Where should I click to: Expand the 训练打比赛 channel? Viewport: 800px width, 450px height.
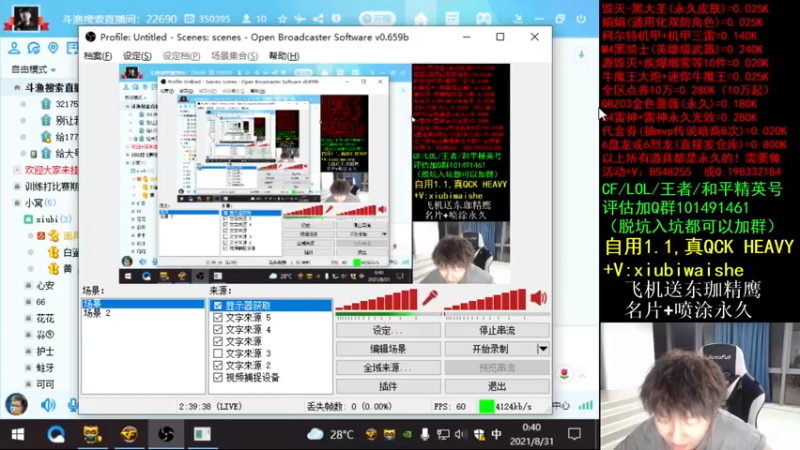(17, 186)
